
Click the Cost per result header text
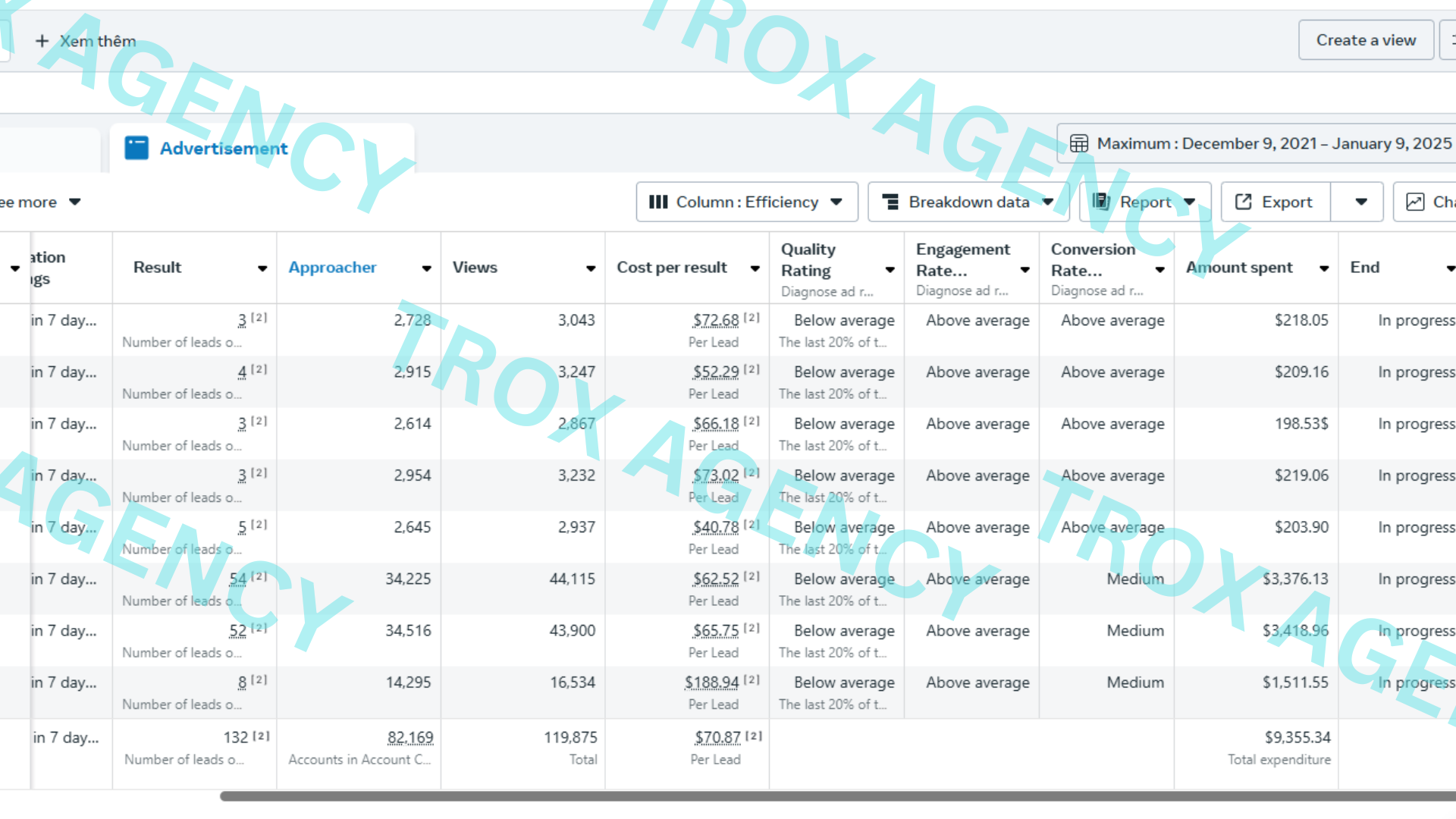[672, 267]
